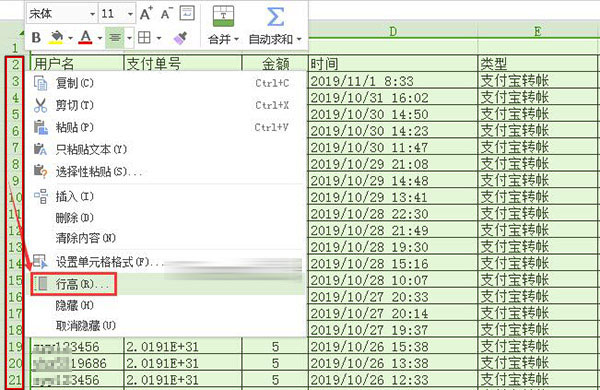Expand the alignment dropdown arrow
The height and width of the screenshot is (390, 600).
coord(129,38)
